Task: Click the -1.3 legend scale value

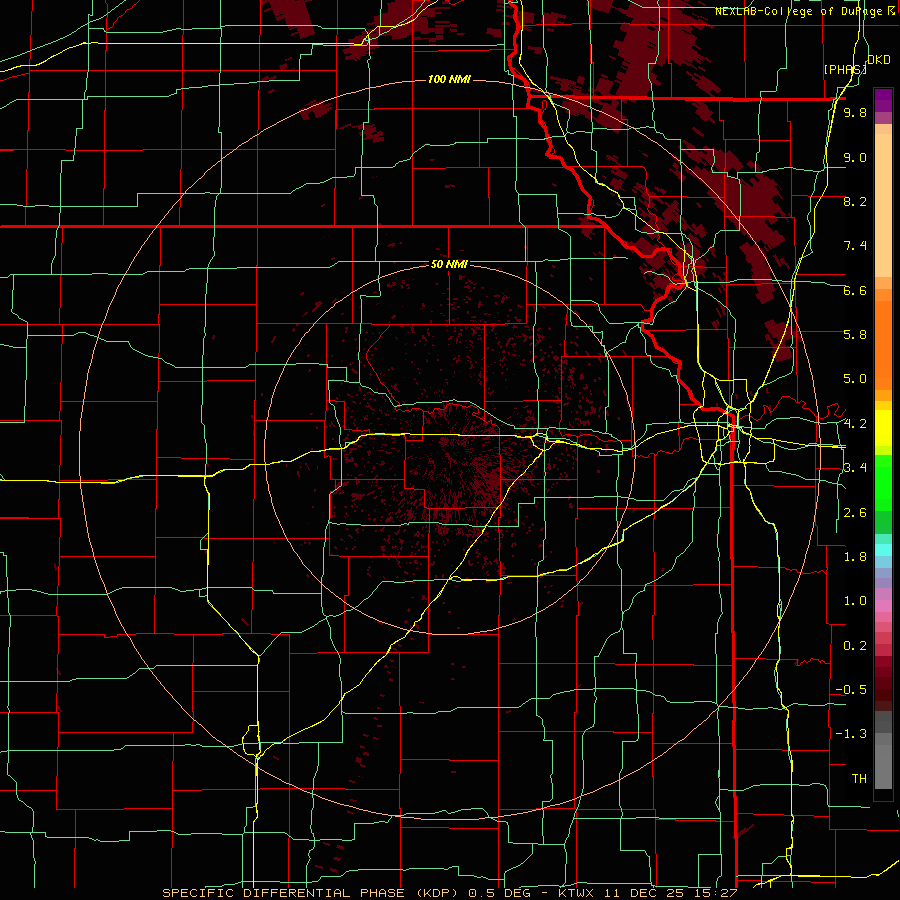Action: click(851, 734)
